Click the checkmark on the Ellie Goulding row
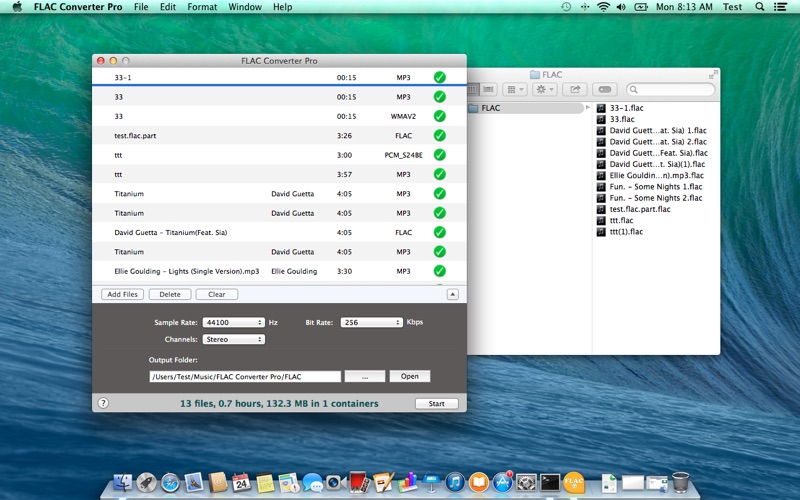The height and width of the screenshot is (500, 800). 439,271
